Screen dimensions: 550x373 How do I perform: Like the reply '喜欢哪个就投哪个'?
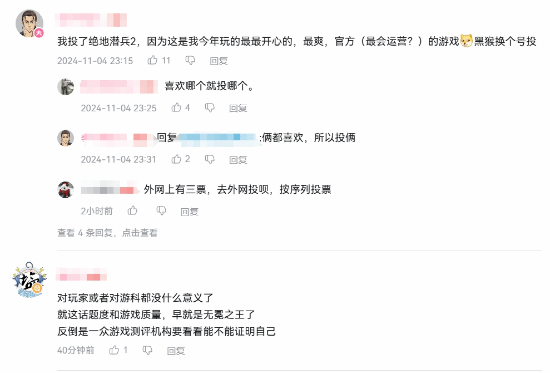(x=176, y=107)
